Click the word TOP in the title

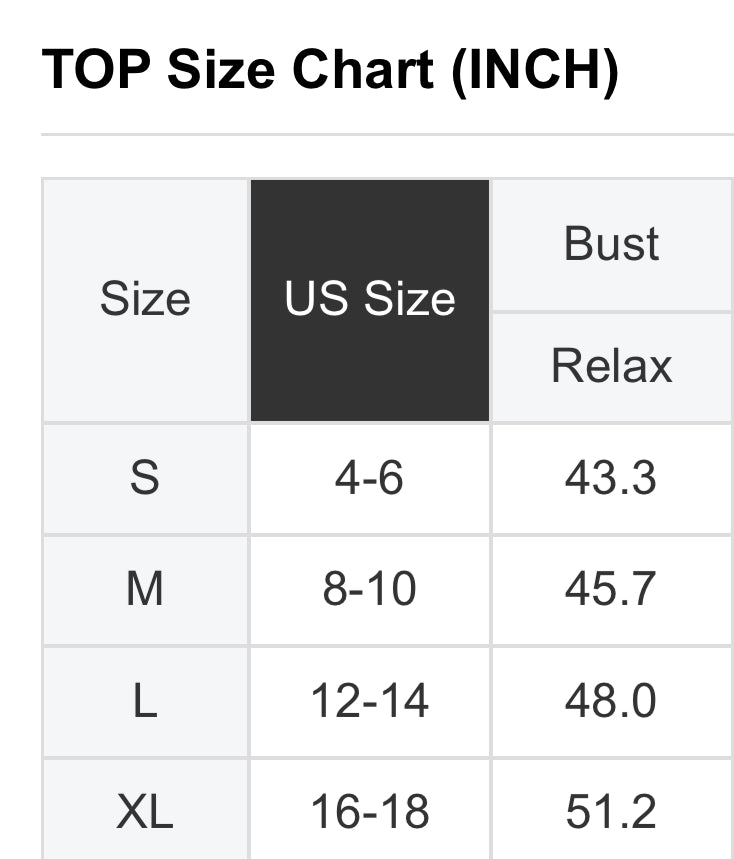tap(96, 70)
